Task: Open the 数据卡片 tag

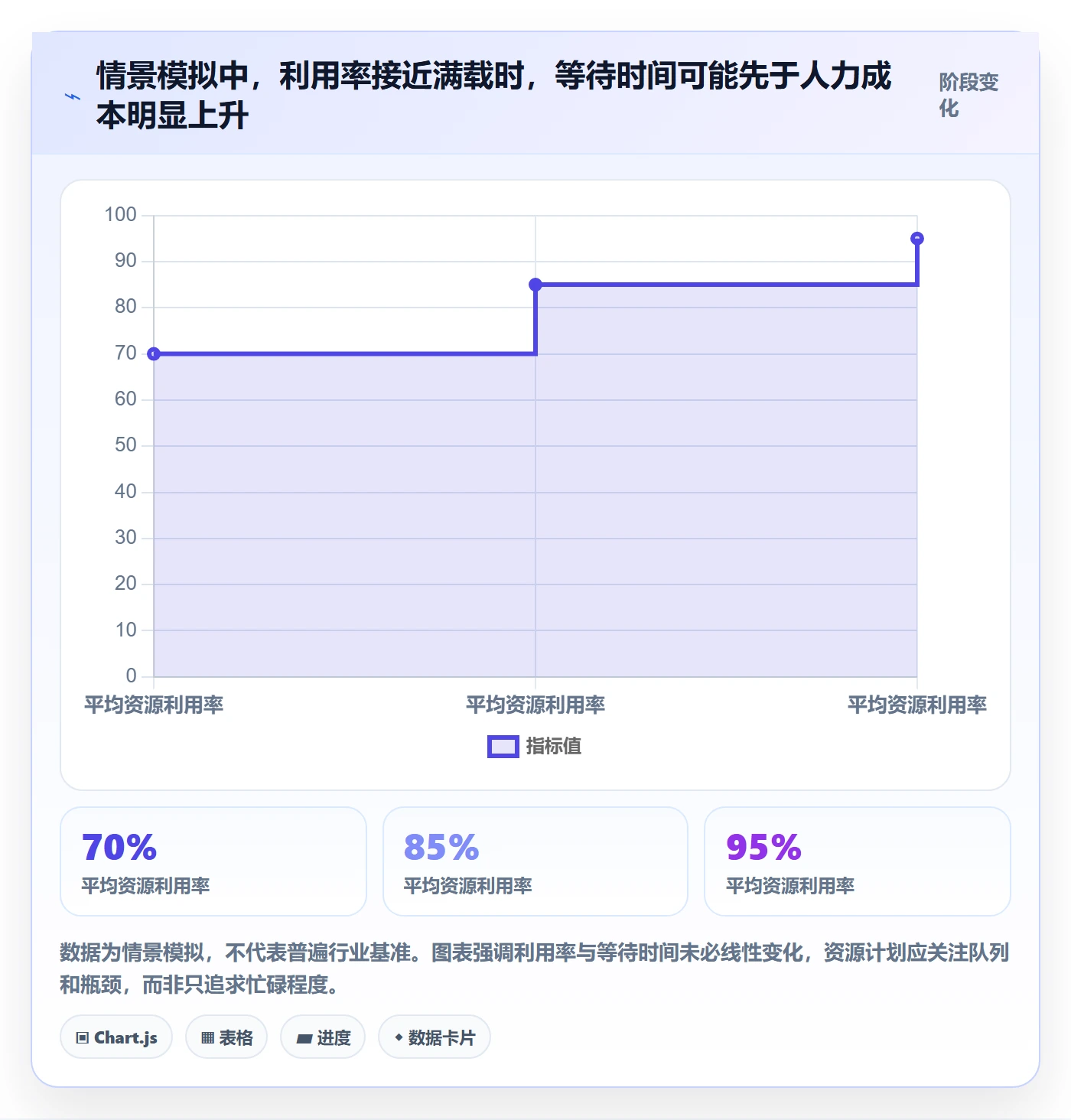Action: [x=435, y=1037]
